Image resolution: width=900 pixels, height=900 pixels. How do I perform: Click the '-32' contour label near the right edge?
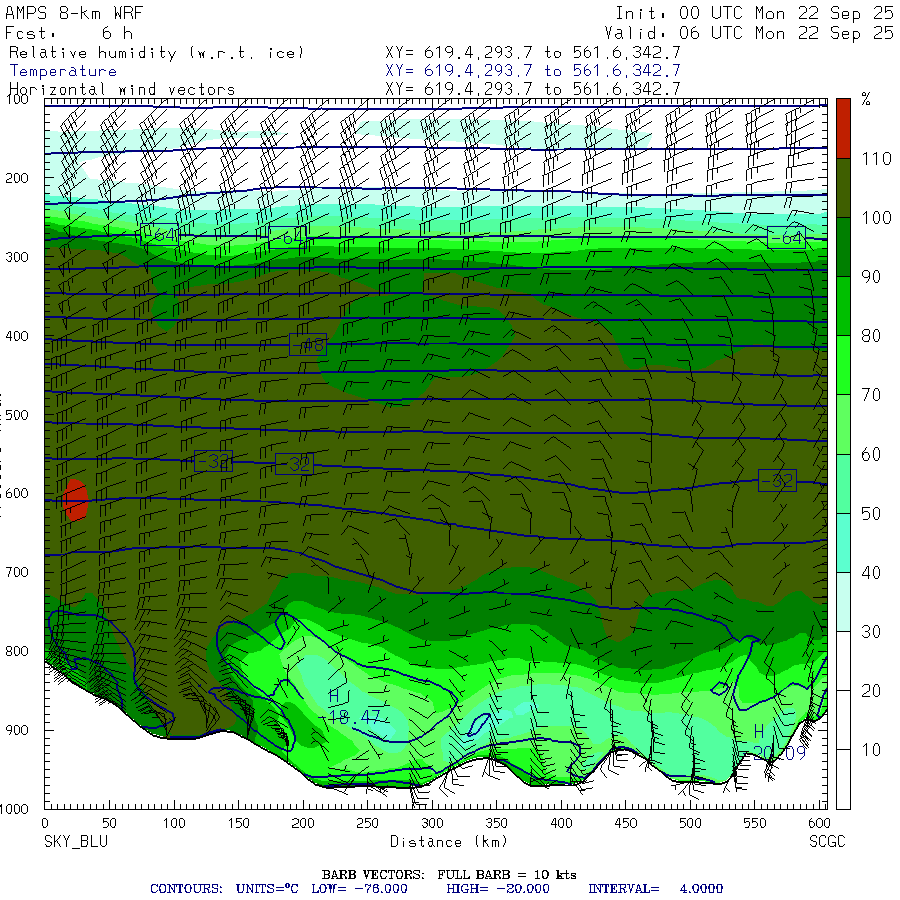[778, 480]
